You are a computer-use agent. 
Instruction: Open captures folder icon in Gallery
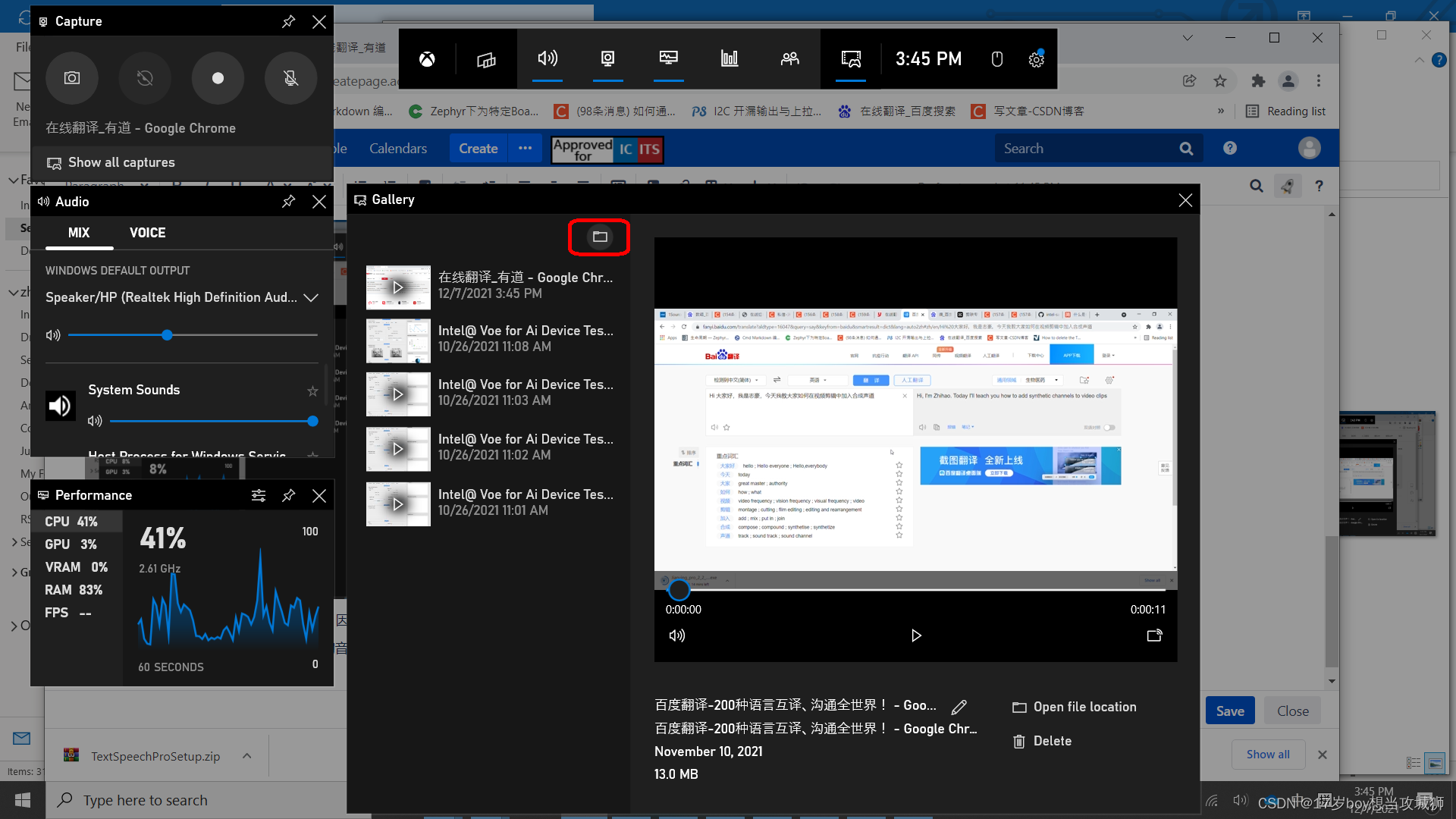coord(599,237)
